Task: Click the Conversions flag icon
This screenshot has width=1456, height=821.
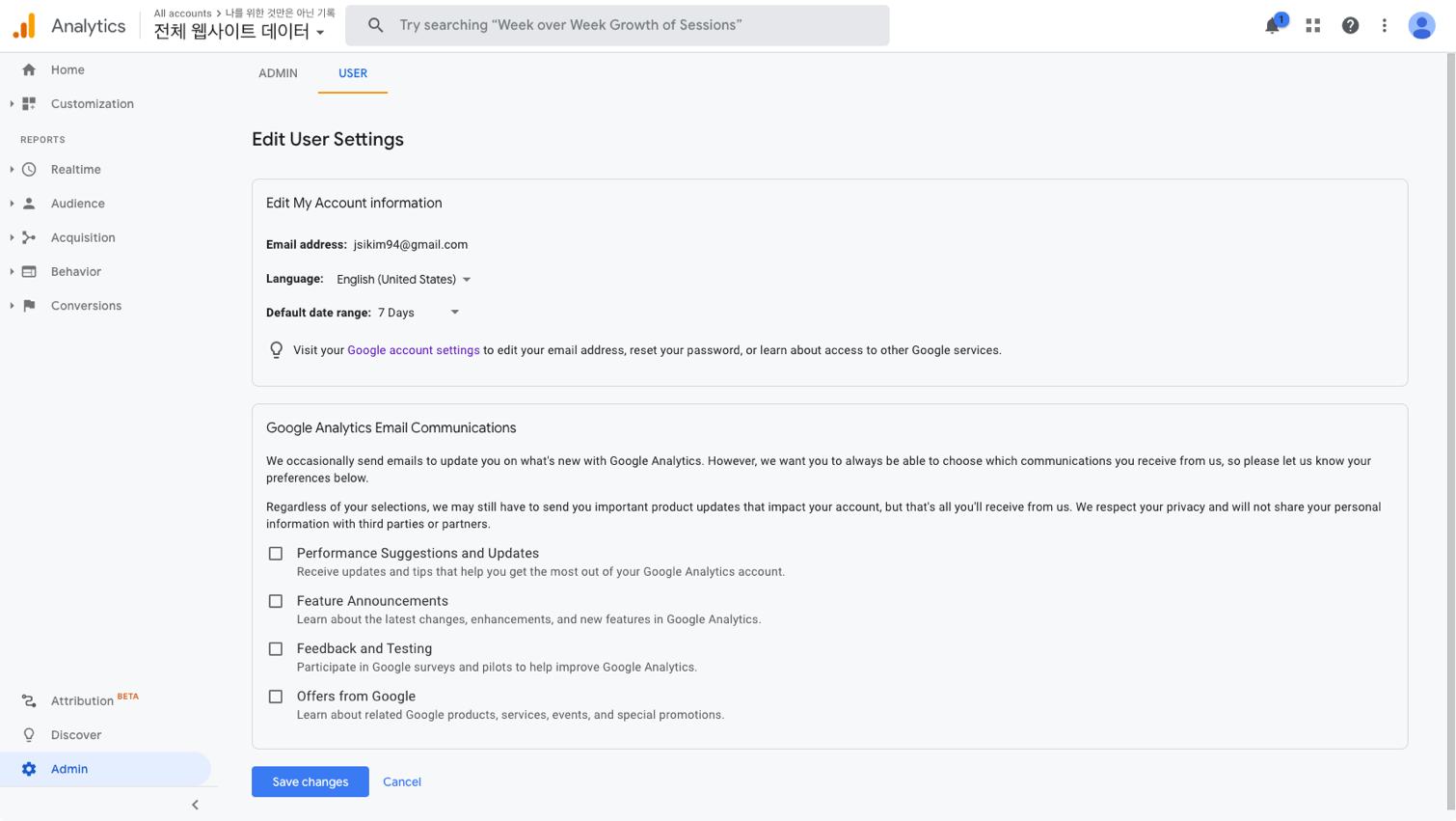Action: (x=29, y=306)
